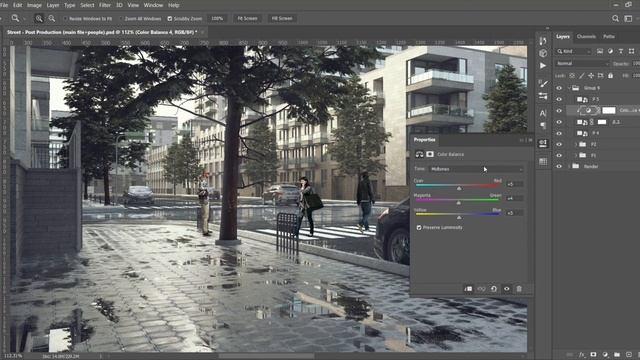Expand the Render group folder
This screenshot has width=640, height=360.
point(569,167)
